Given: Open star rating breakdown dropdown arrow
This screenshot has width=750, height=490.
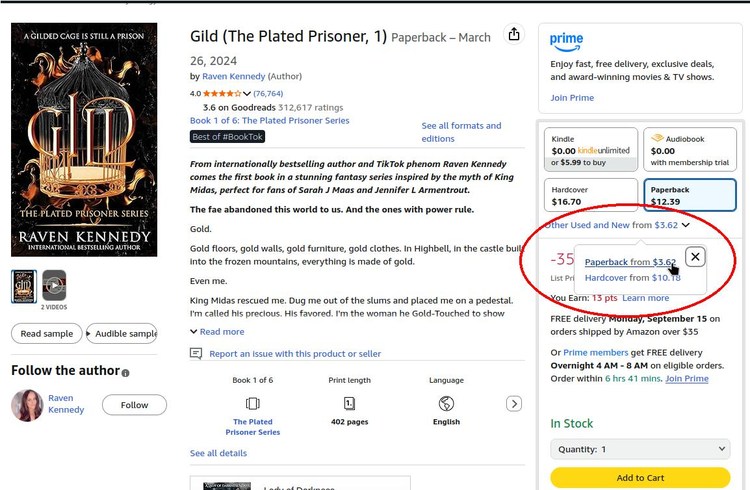Looking at the screenshot, I should pos(247,94).
